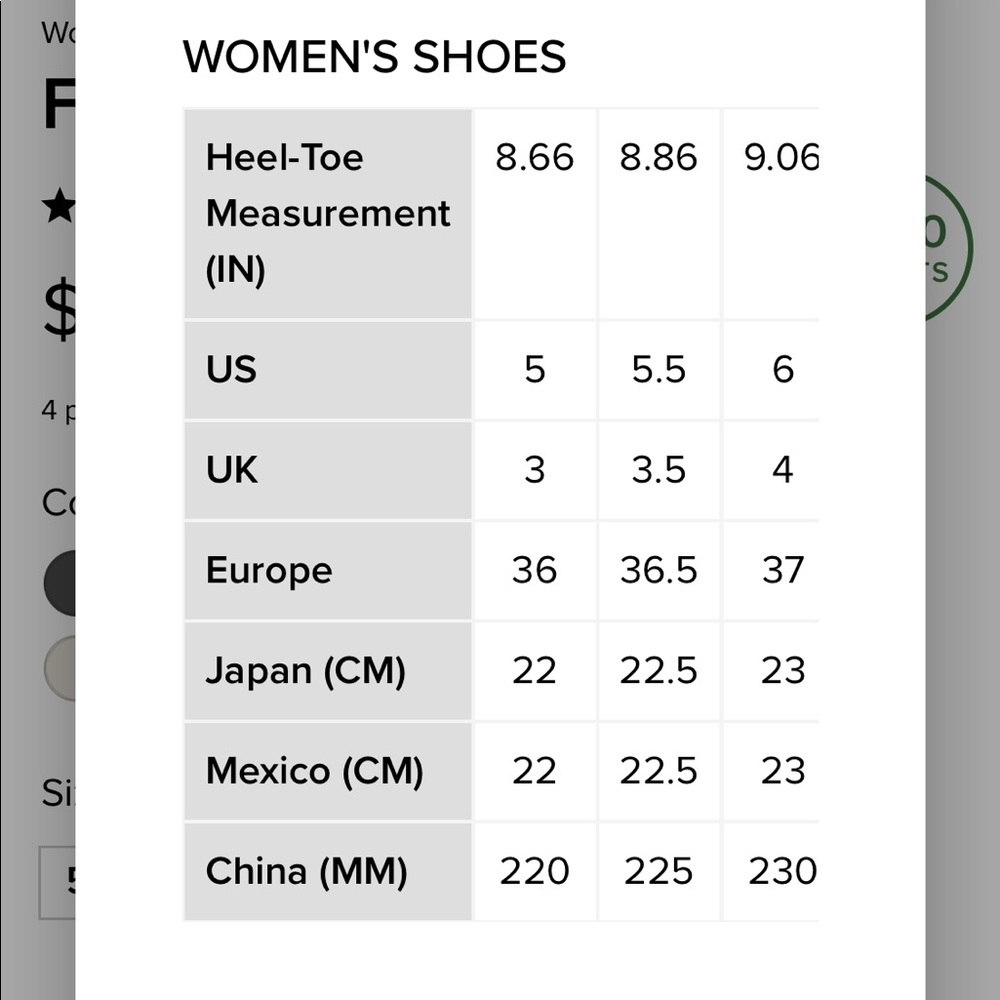Select the China (MM) row header
Image resolution: width=1000 pixels, height=1000 pixels.
pos(328,871)
